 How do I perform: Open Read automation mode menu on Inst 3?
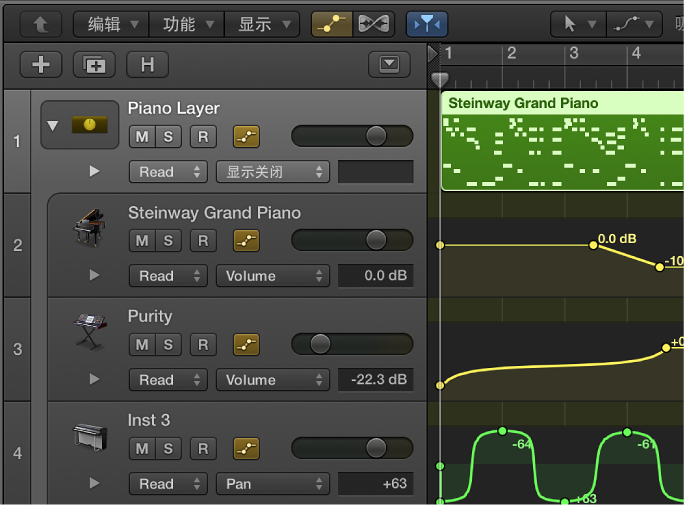[x=168, y=483]
